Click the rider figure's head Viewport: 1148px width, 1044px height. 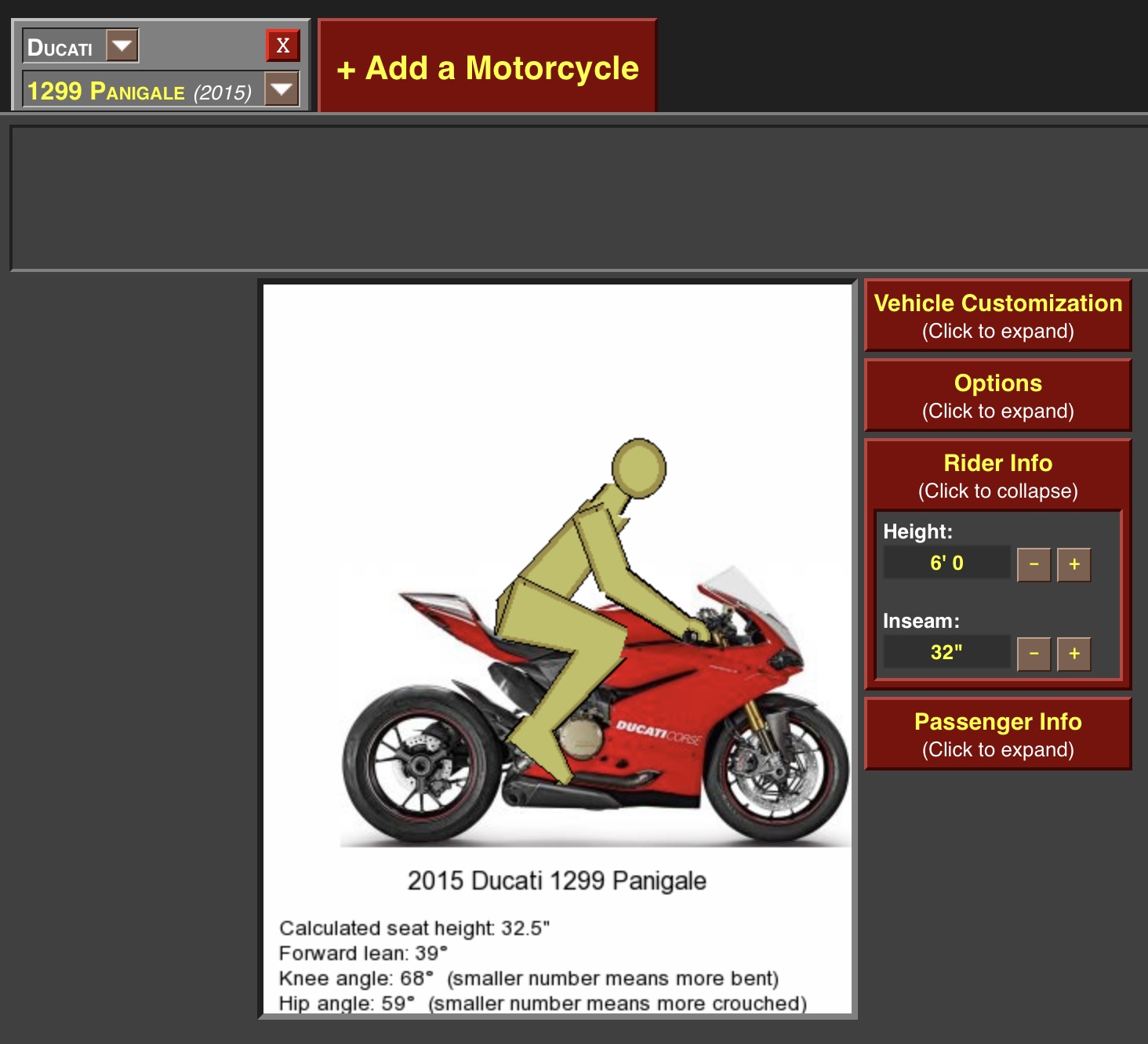point(638,468)
